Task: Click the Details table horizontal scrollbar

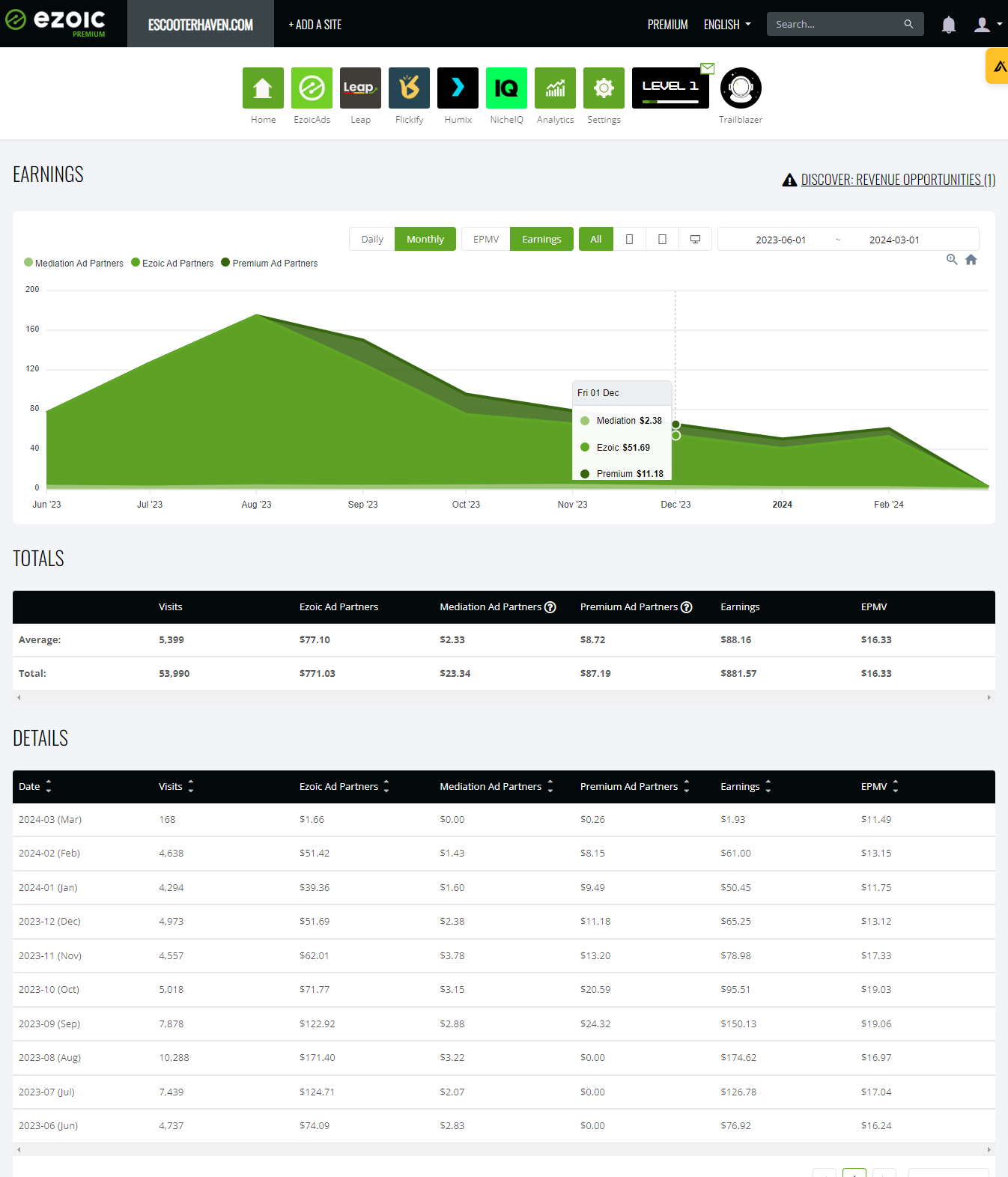Action: 504,1149
